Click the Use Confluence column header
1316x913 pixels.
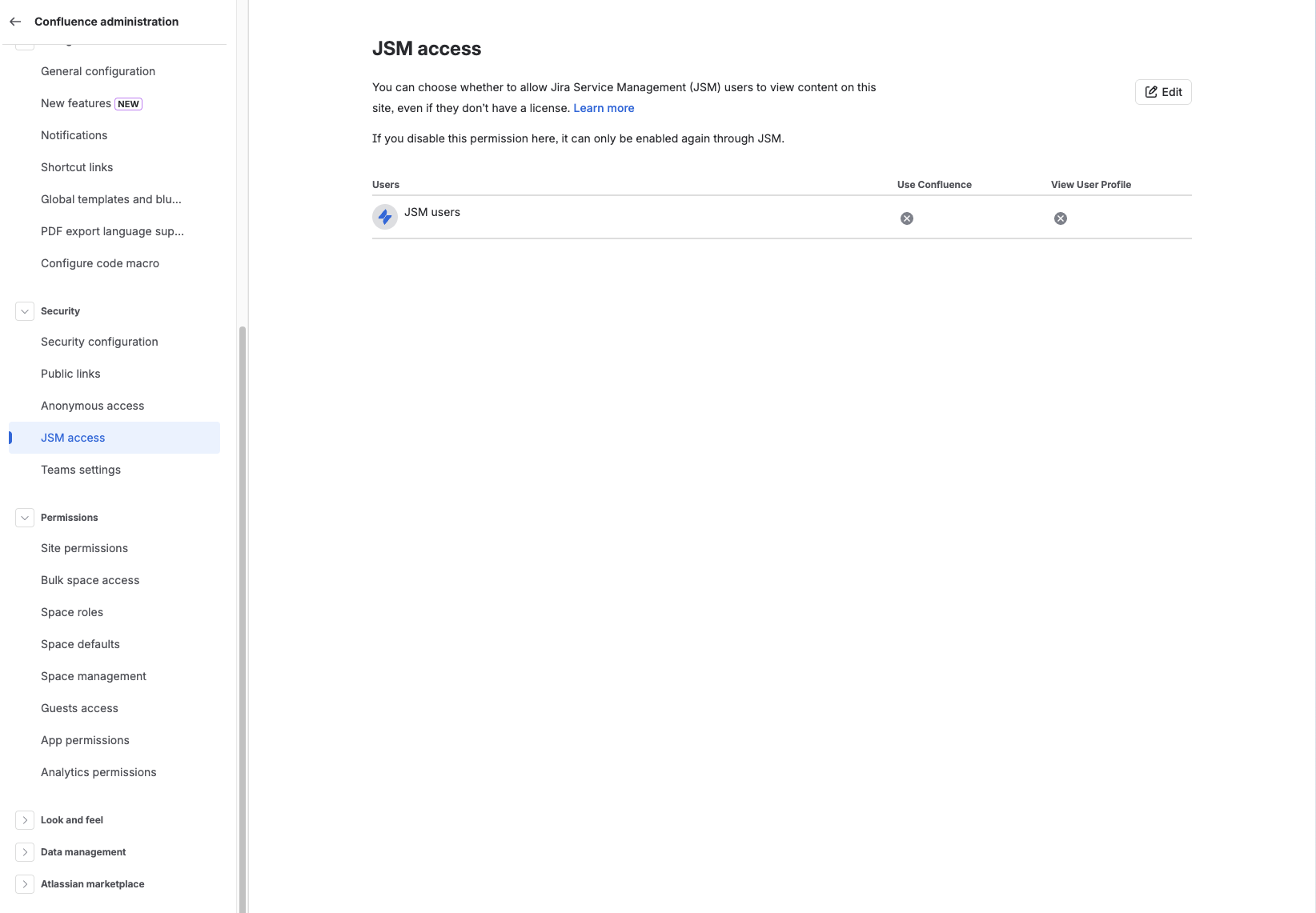[934, 185]
